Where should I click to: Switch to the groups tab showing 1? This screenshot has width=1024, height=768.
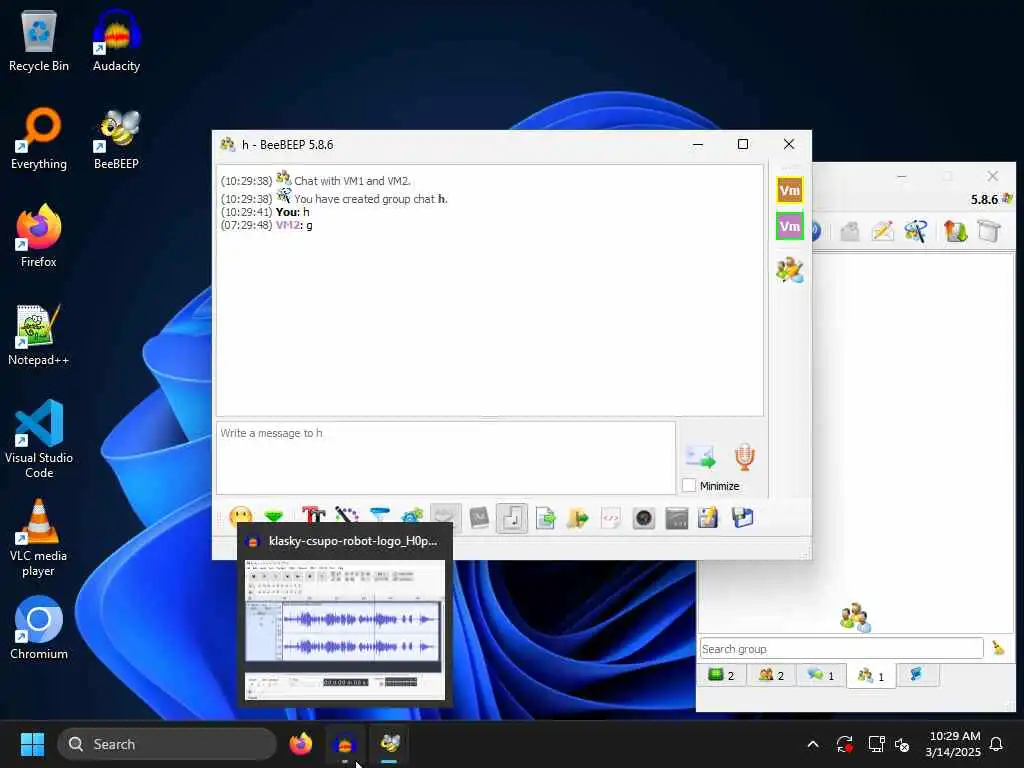pos(871,676)
